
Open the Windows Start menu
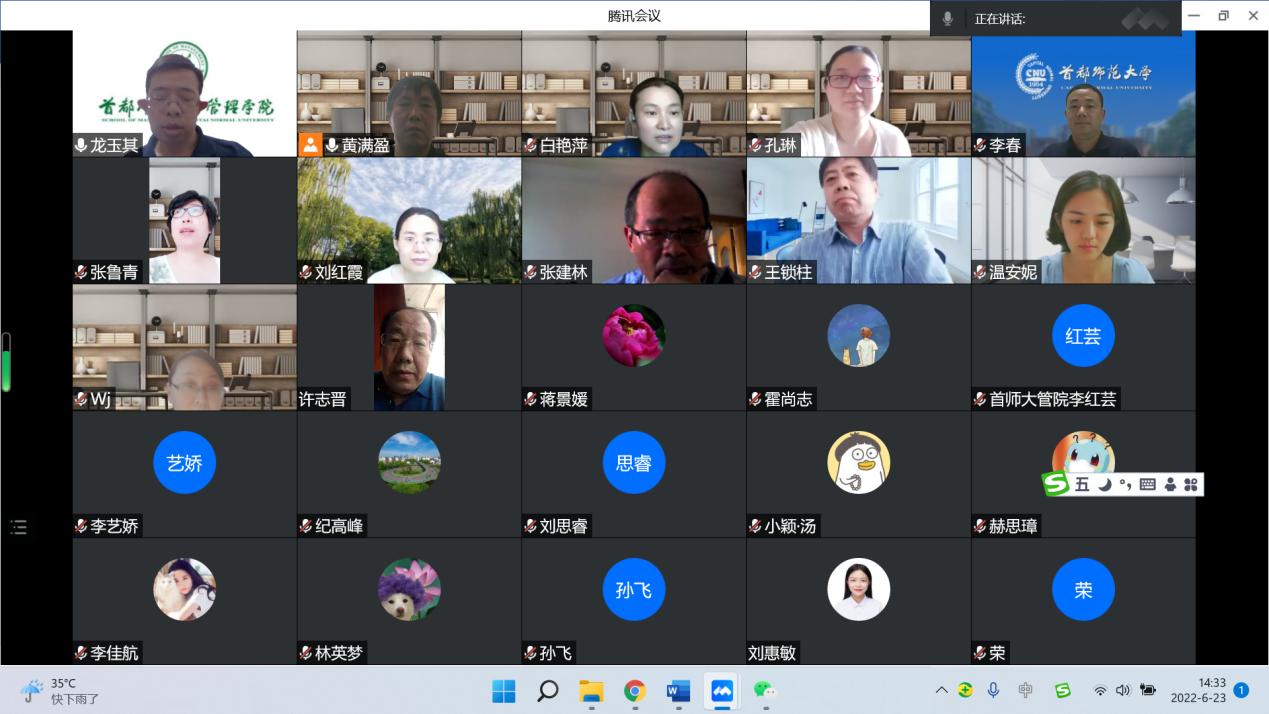pyautogui.click(x=504, y=690)
